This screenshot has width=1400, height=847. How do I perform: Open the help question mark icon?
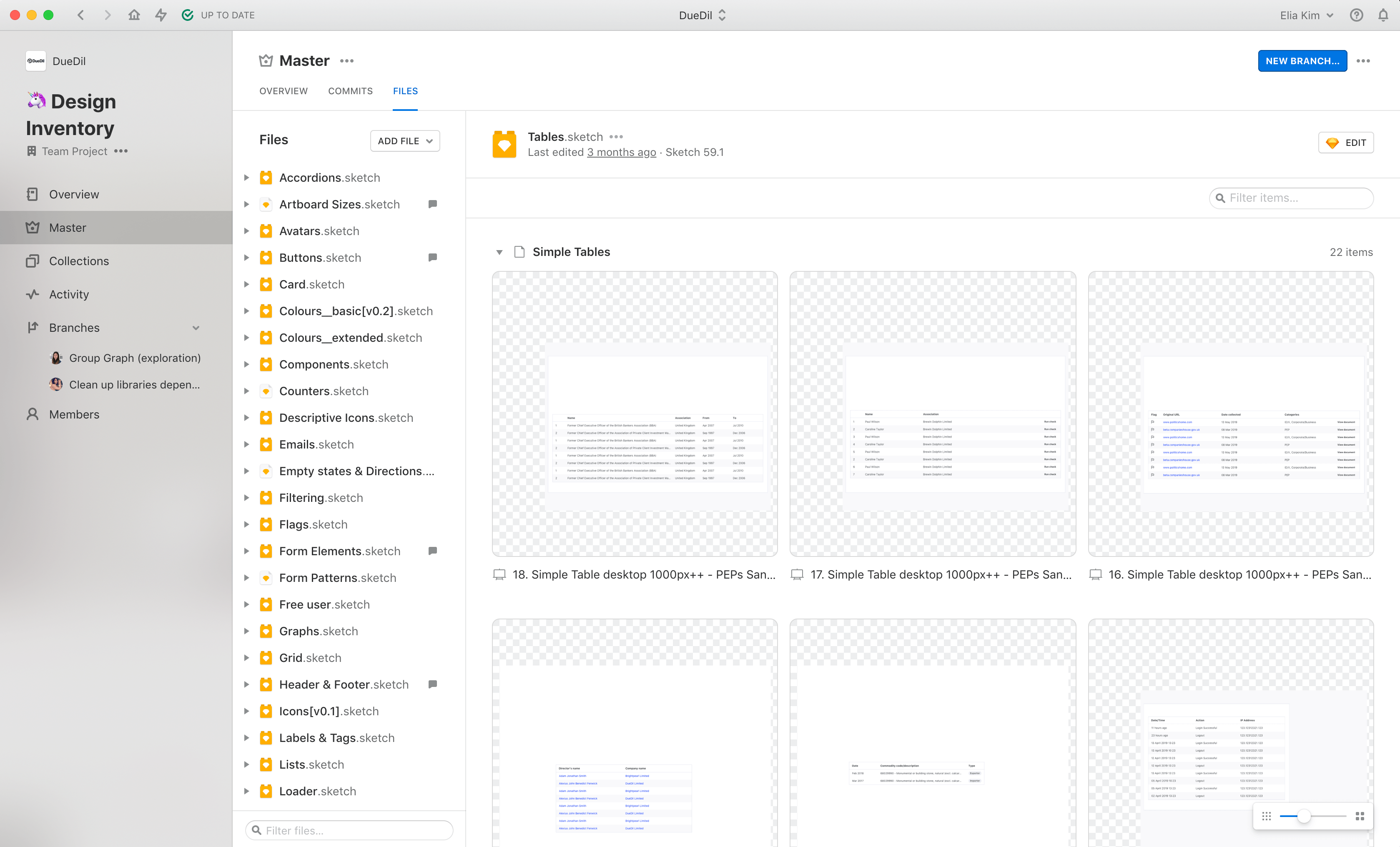(x=1356, y=15)
